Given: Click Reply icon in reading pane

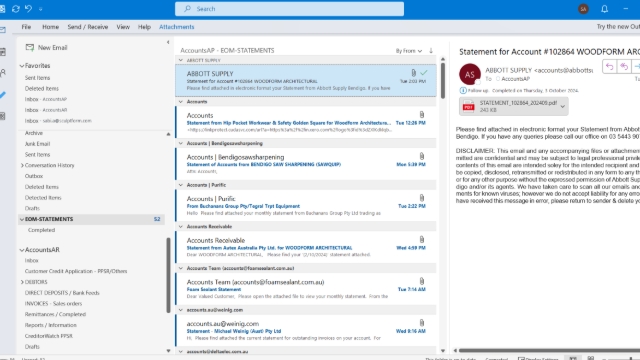Looking at the screenshot, I should [609, 67].
